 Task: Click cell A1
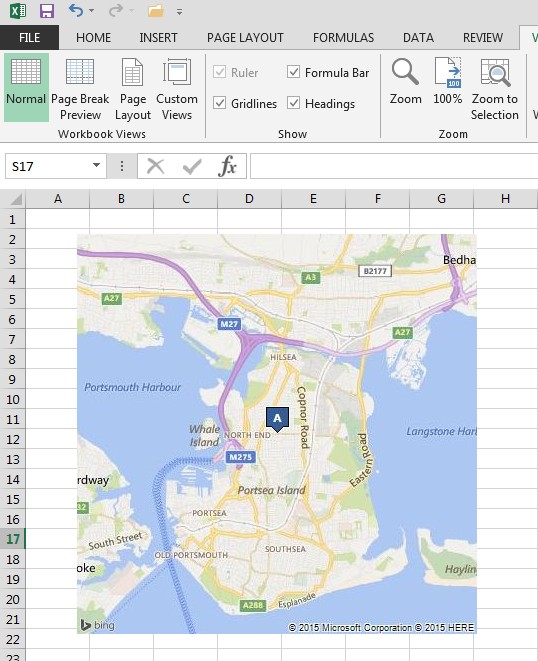point(58,219)
